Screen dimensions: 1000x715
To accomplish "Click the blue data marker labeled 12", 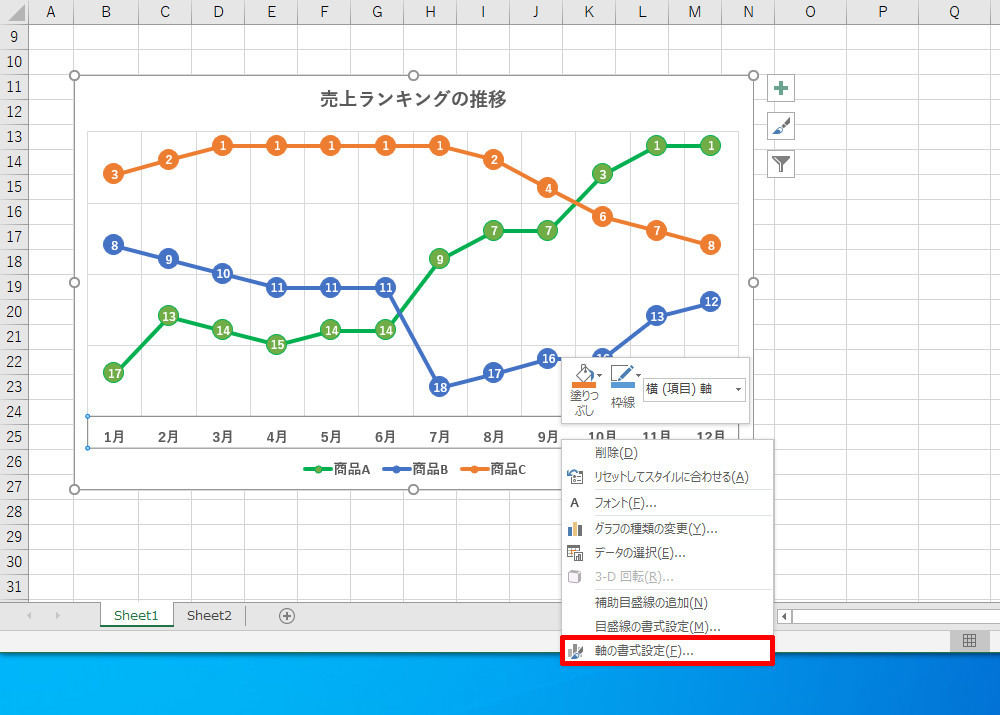I will 710,302.
